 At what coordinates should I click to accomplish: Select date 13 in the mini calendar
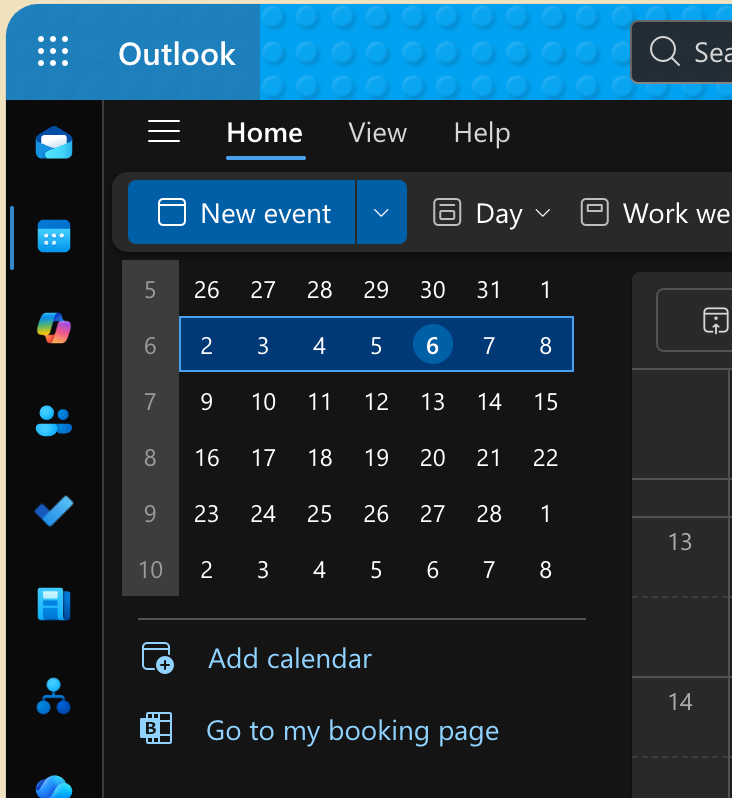[x=432, y=402]
